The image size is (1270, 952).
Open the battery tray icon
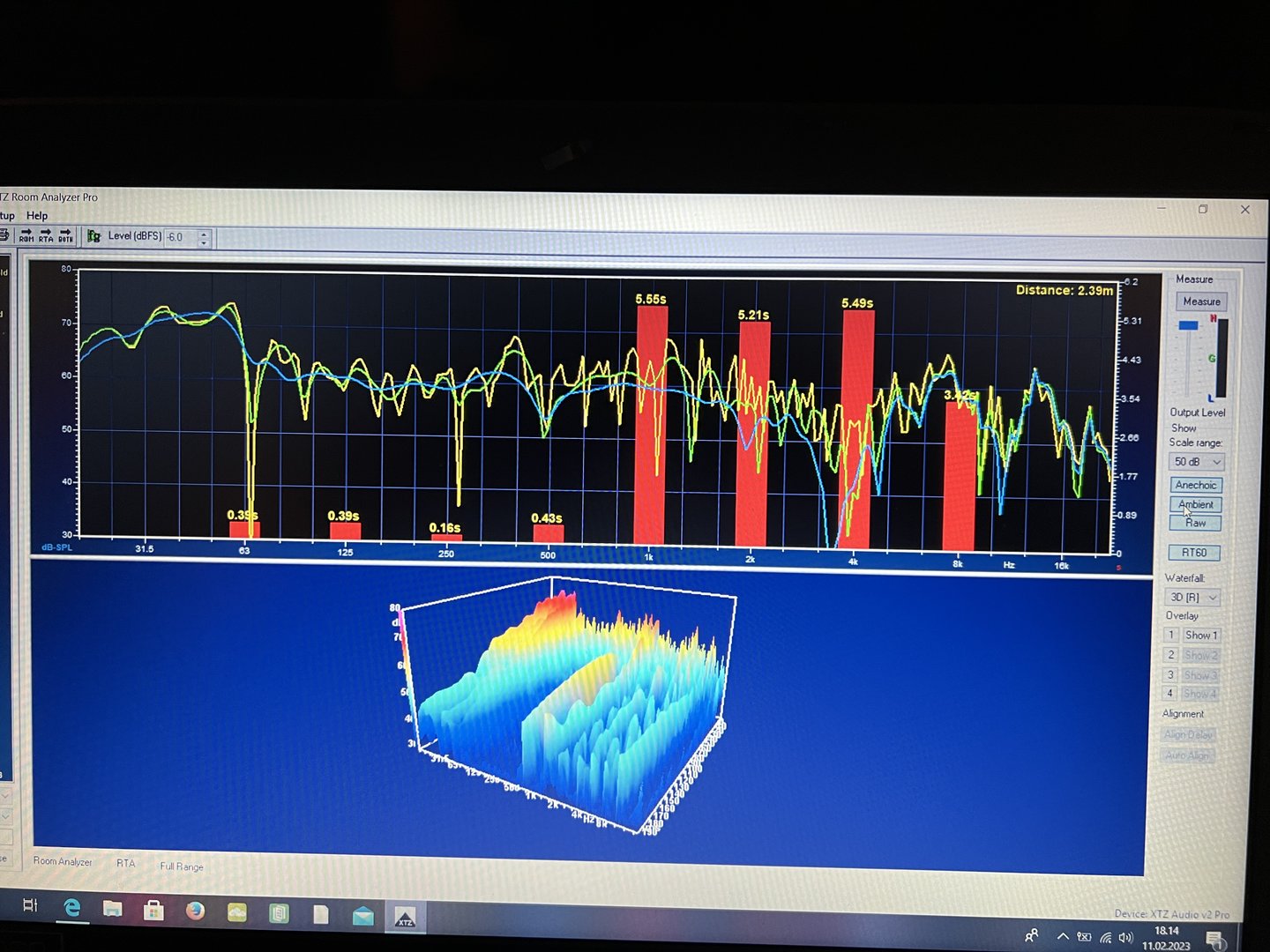click(1084, 937)
